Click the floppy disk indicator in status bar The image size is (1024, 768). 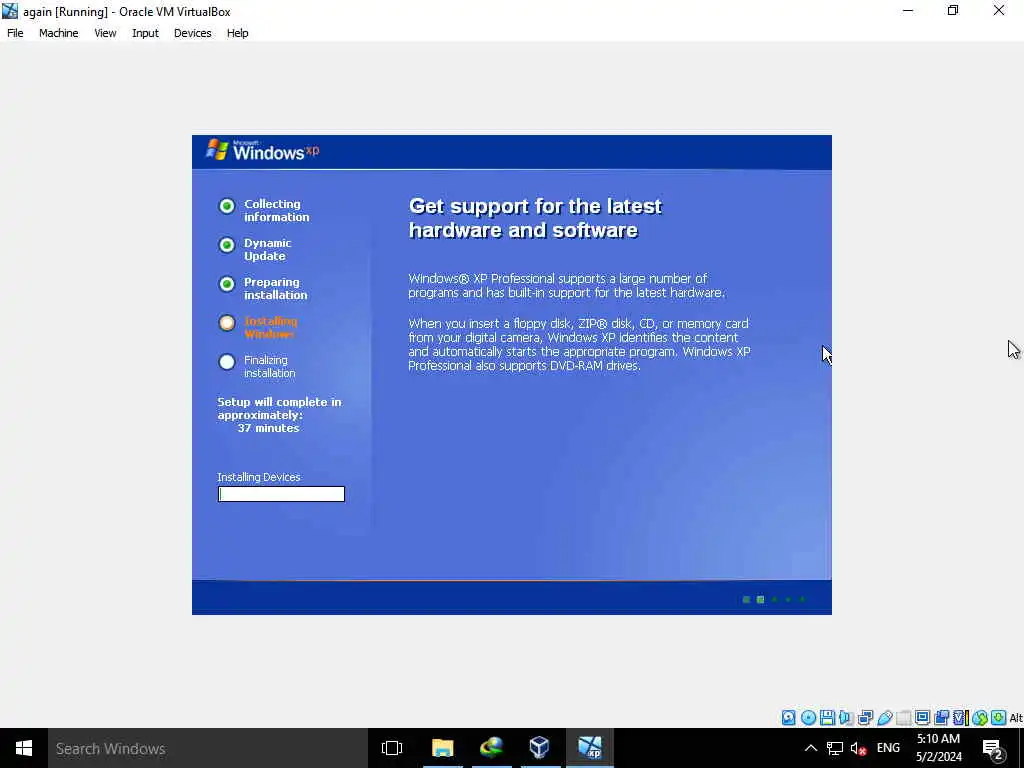tap(827, 718)
